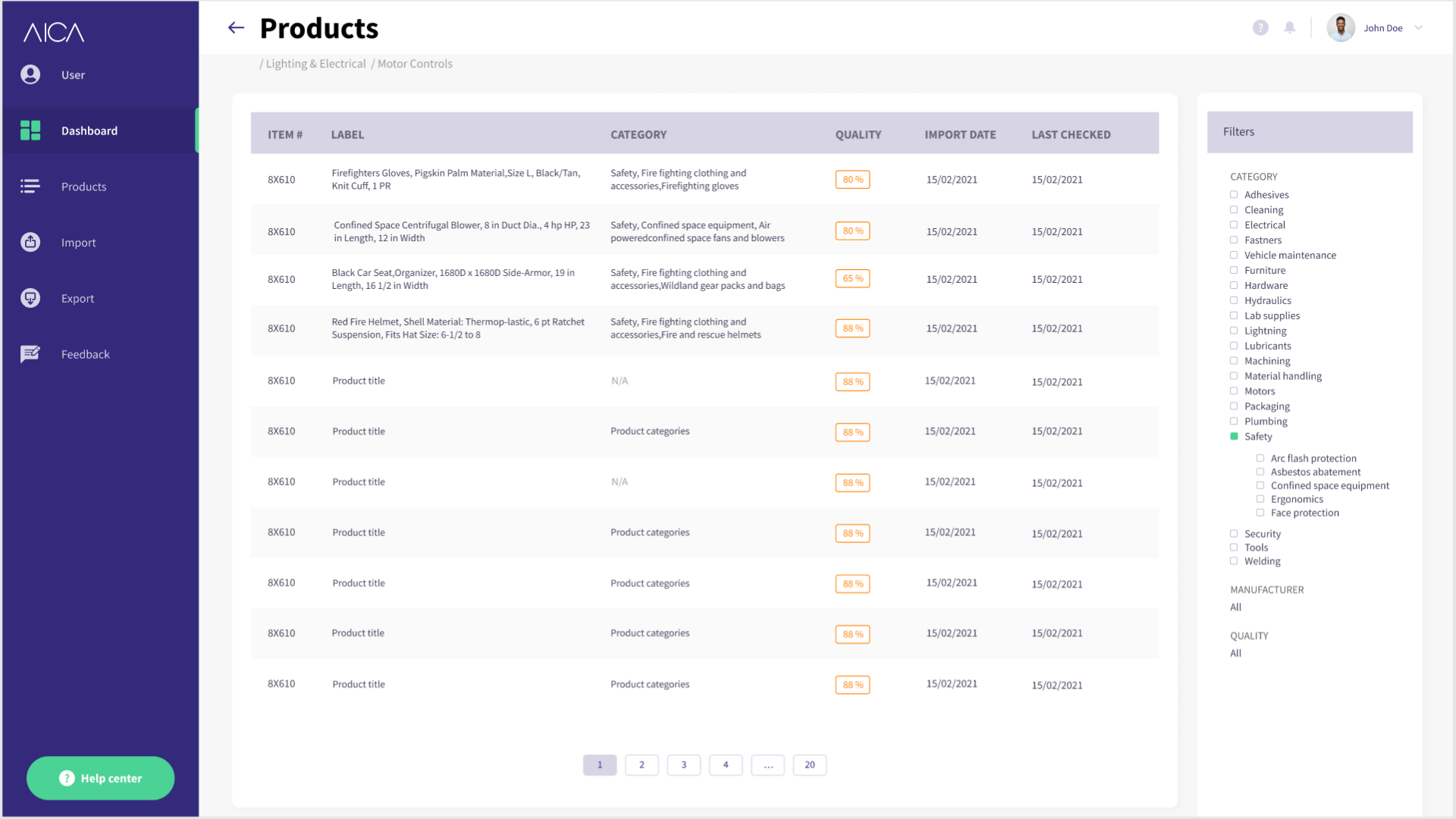Check the Cleaning category filter
The image size is (1456, 819).
pos(1234,210)
